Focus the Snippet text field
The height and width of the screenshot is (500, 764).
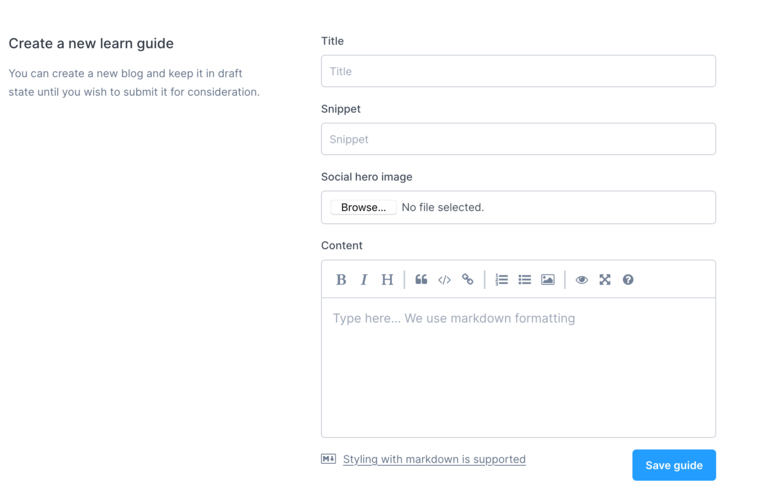[518, 139]
